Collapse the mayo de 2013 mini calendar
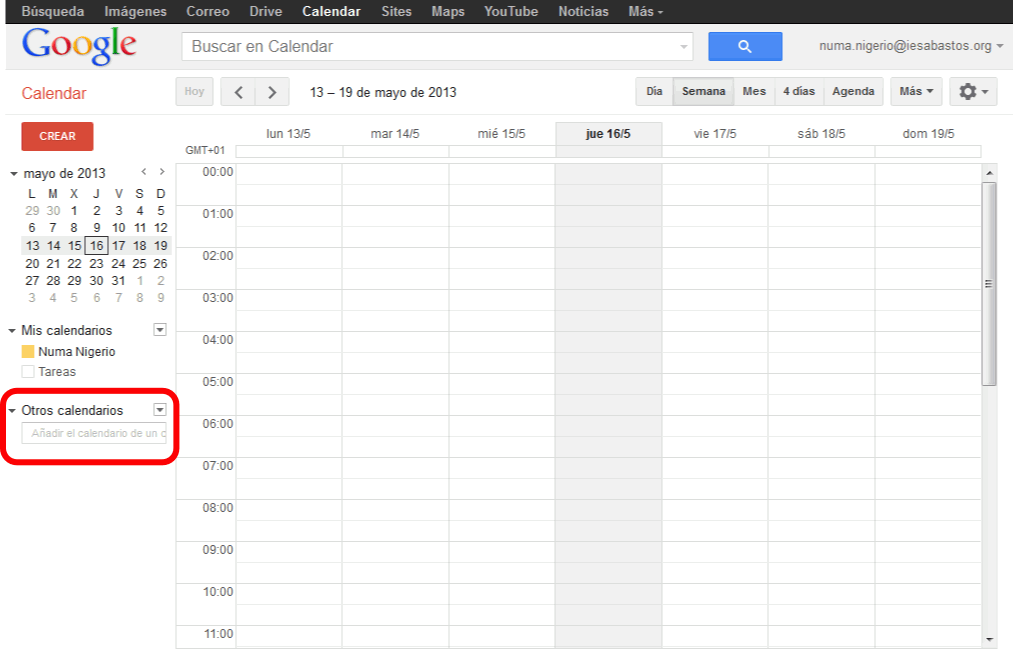1013x649 pixels. (14, 174)
